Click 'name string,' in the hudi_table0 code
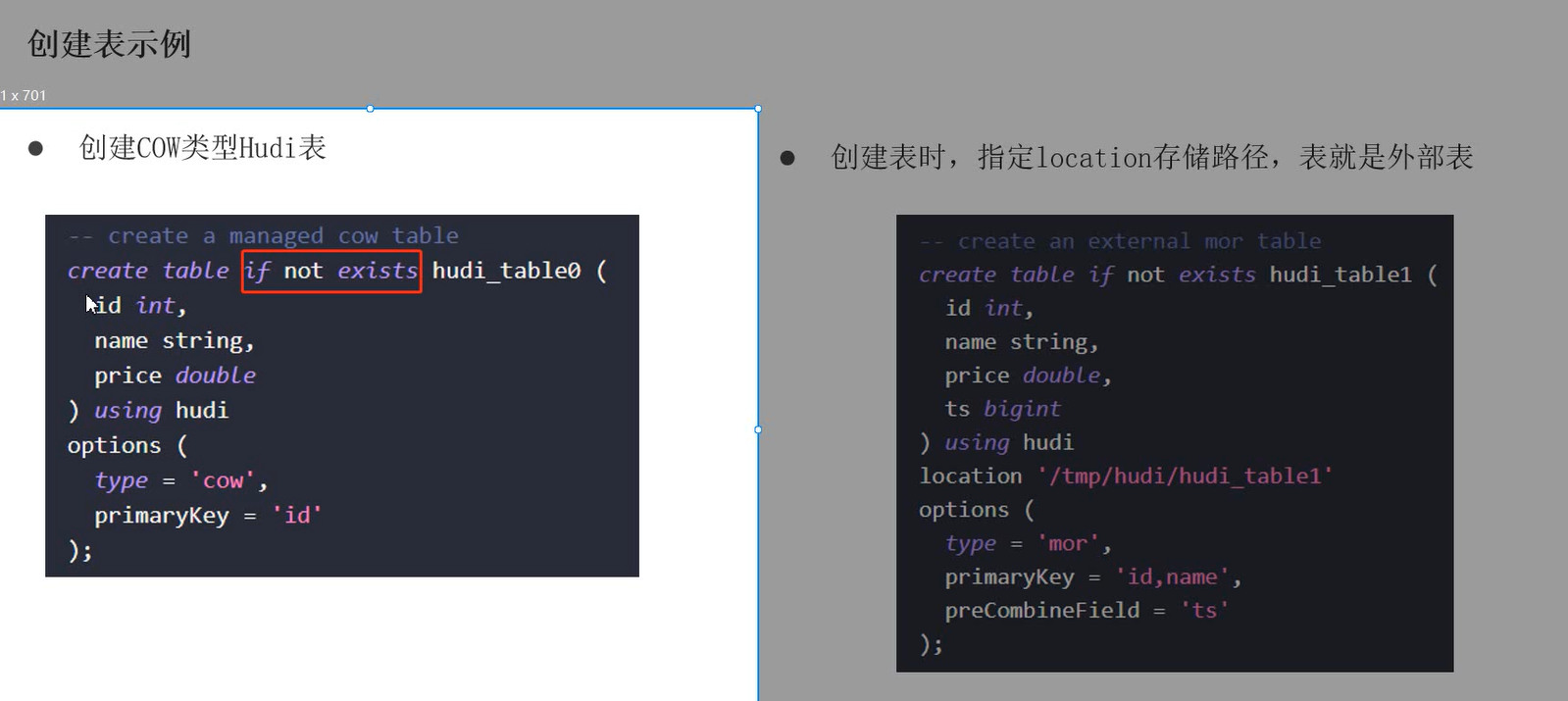 pos(175,341)
